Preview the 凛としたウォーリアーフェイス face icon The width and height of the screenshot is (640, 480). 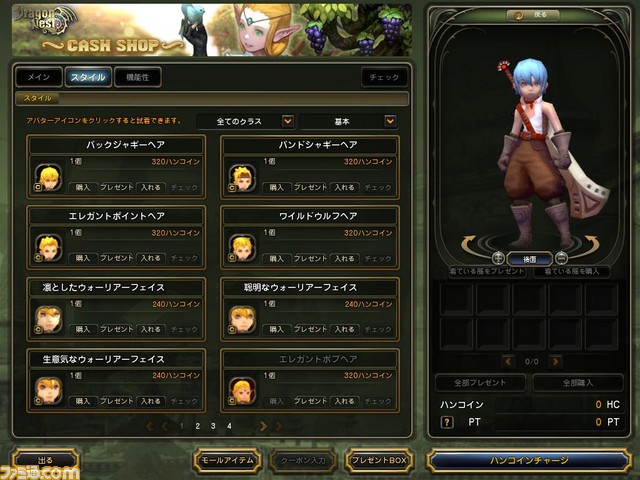pyautogui.click(x=48, y=319)
